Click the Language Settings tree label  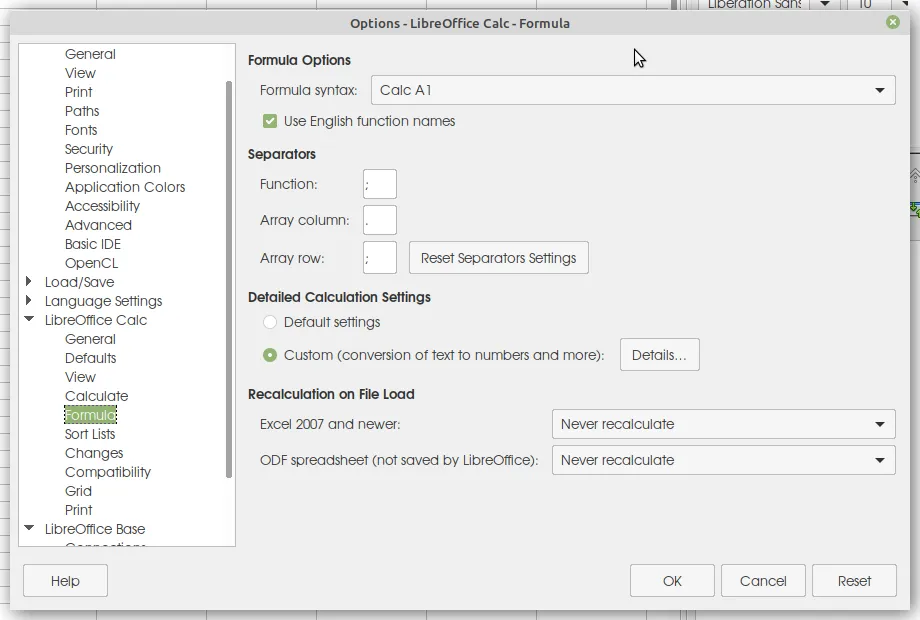[x=103, y=301]
